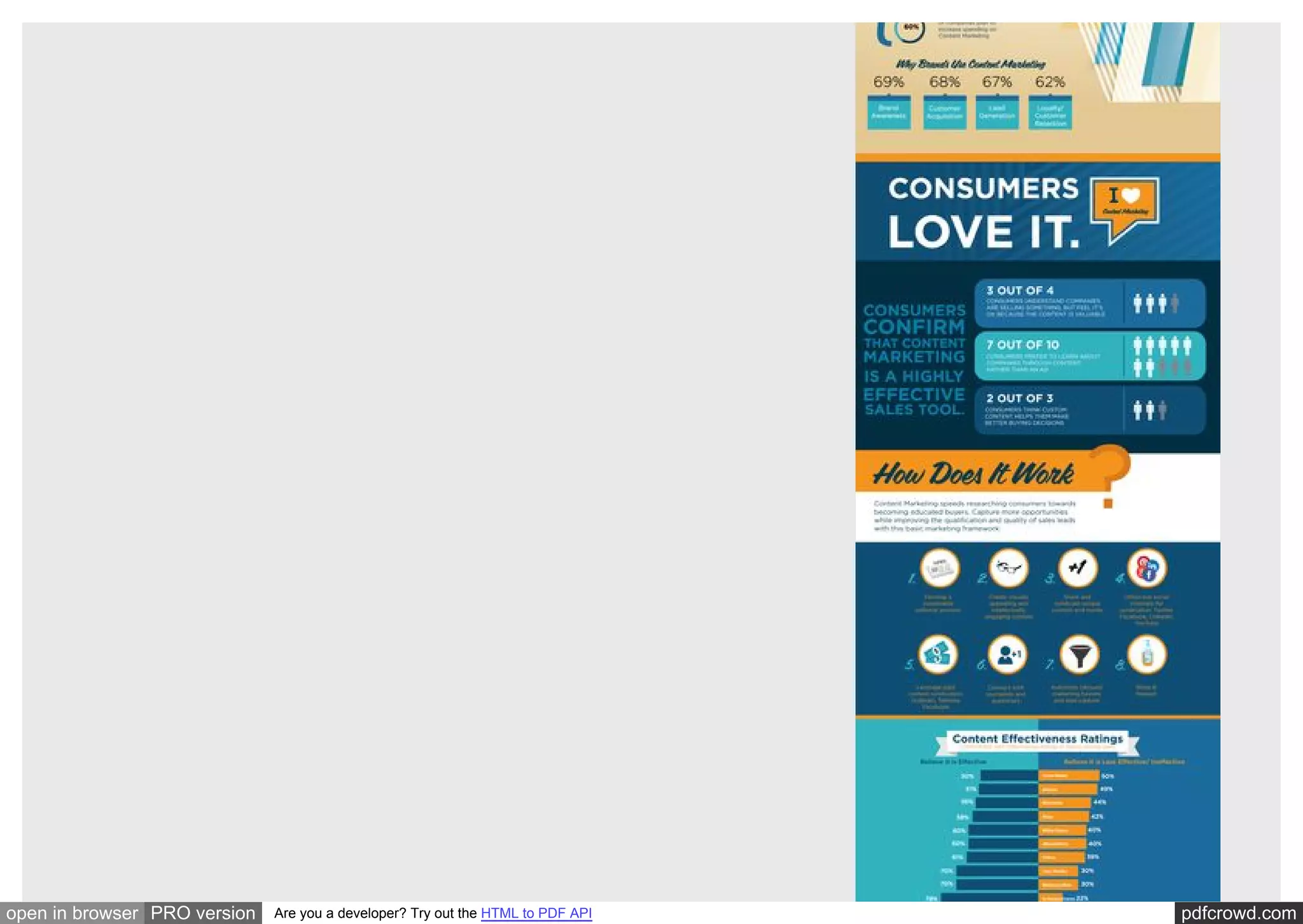
Task: Click the '62%' statistic
Action: 1050,82
